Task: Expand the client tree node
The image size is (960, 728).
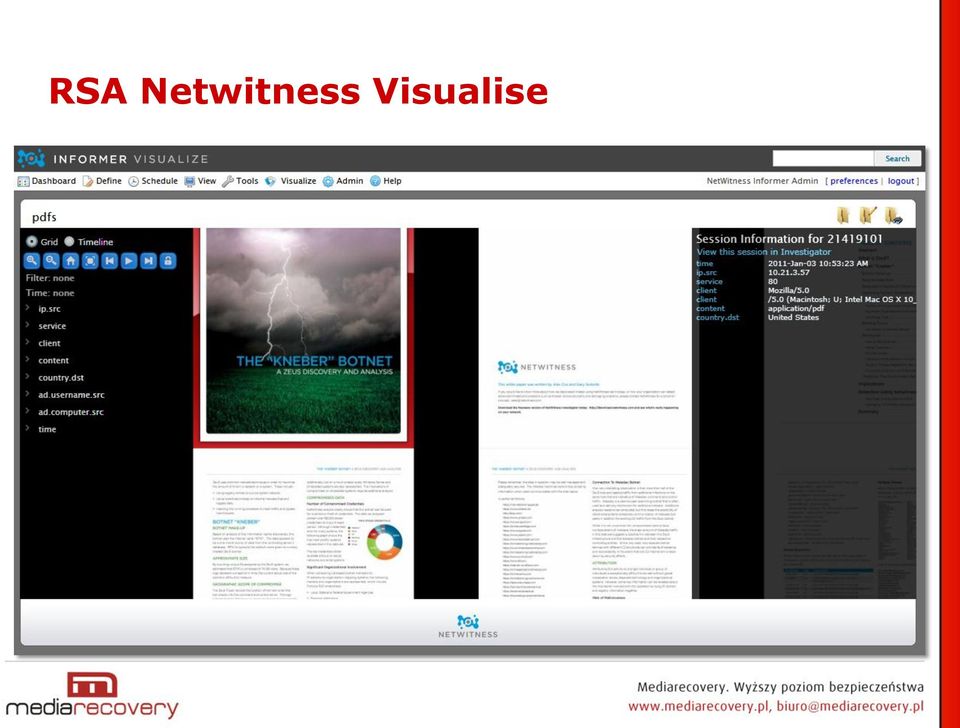Action: (28, 342)
